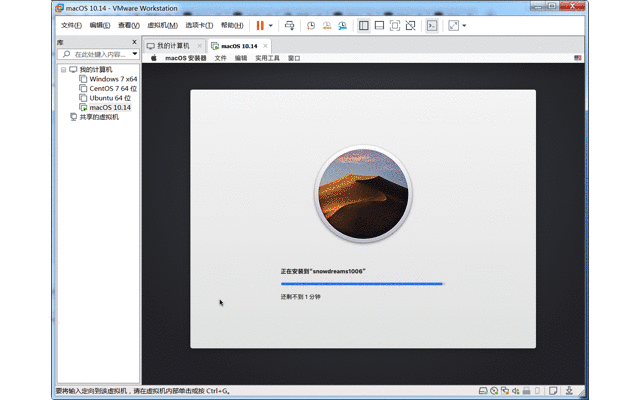Click the CD/DVD drive status icon
Screen dimensions: 640x400
tap(494, 390)
